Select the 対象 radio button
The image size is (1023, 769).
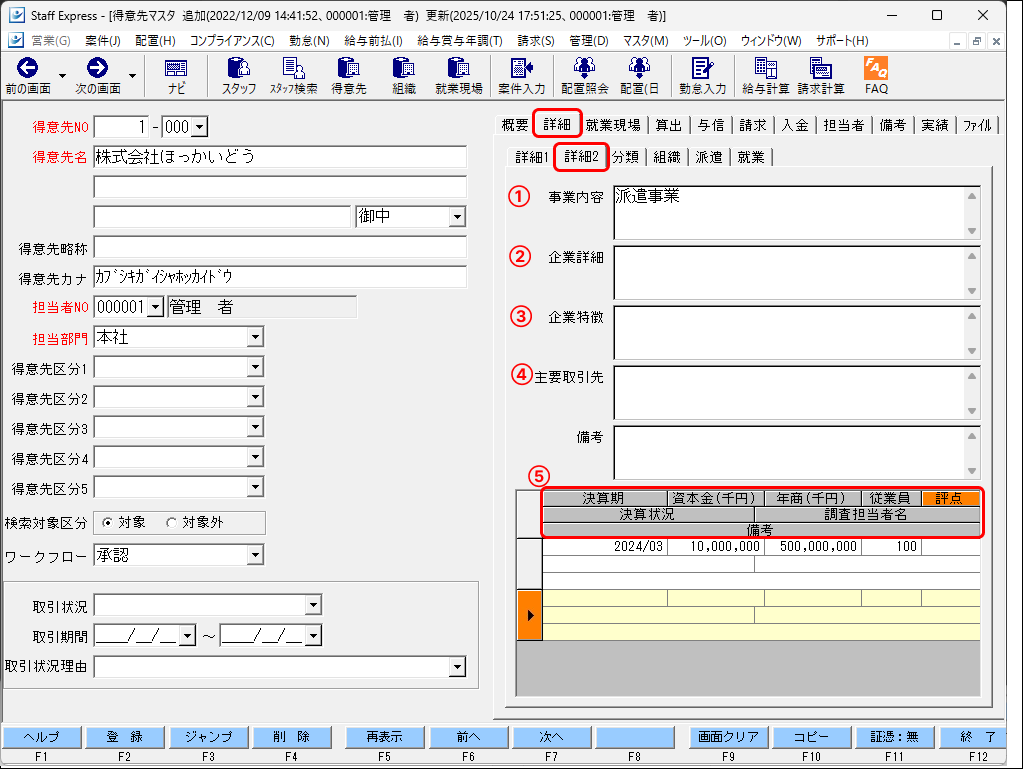(108, 523)
